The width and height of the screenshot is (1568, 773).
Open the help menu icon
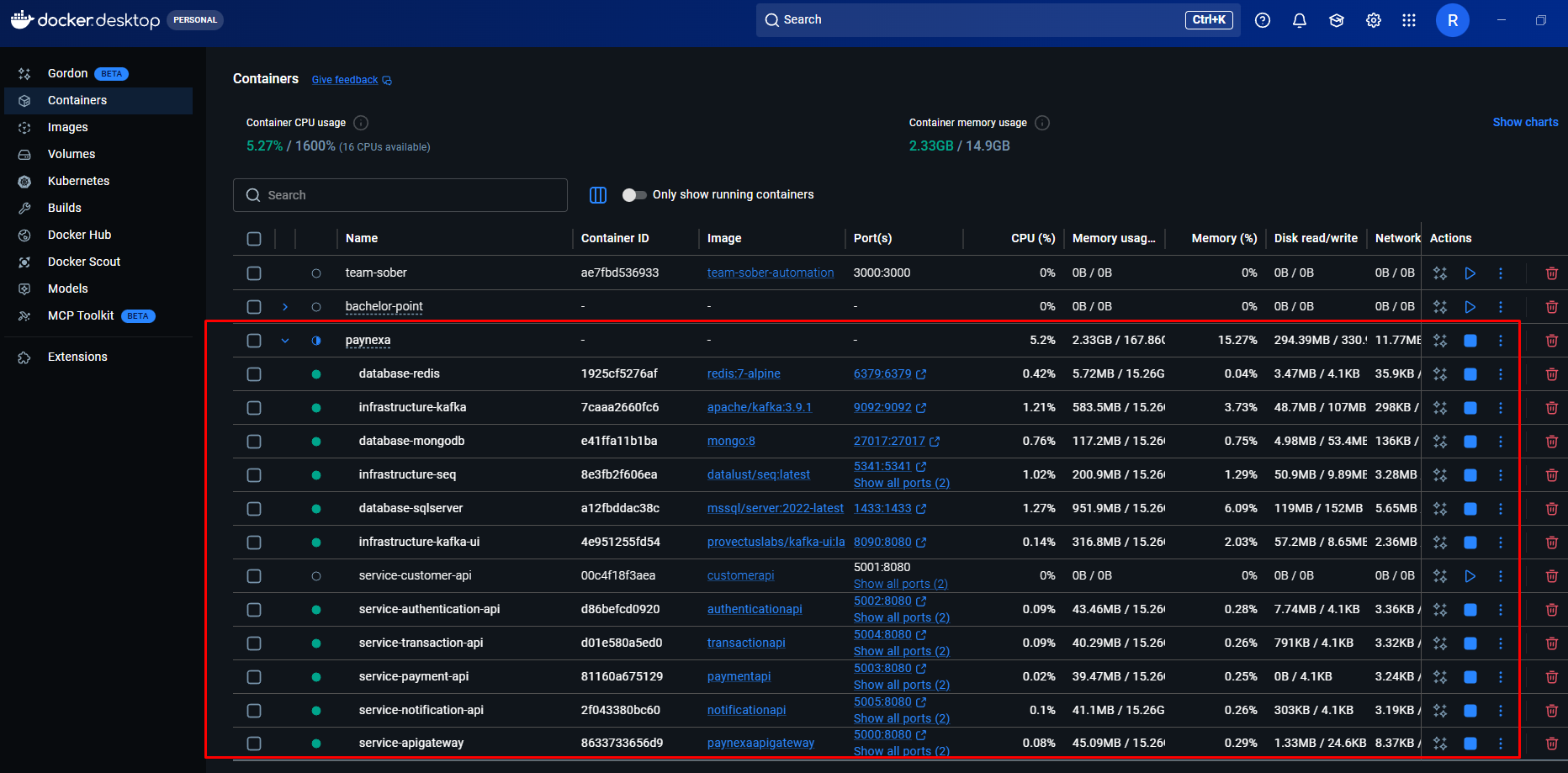tap(1262, 20)
